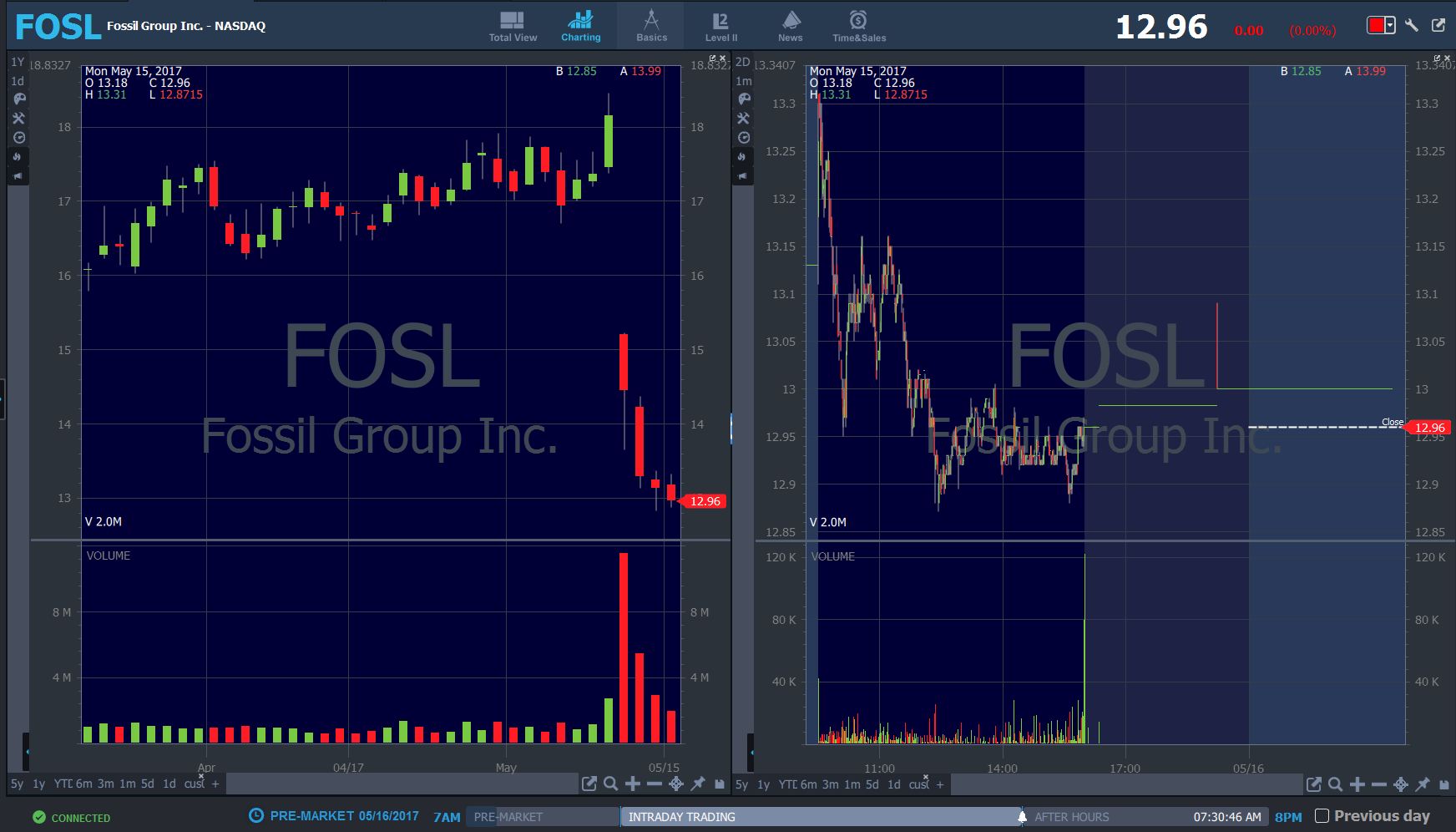The height and width of the screenshot is (832, 1456).
Task: Open left chart color palette icon
Action: (x=18, y=99)
